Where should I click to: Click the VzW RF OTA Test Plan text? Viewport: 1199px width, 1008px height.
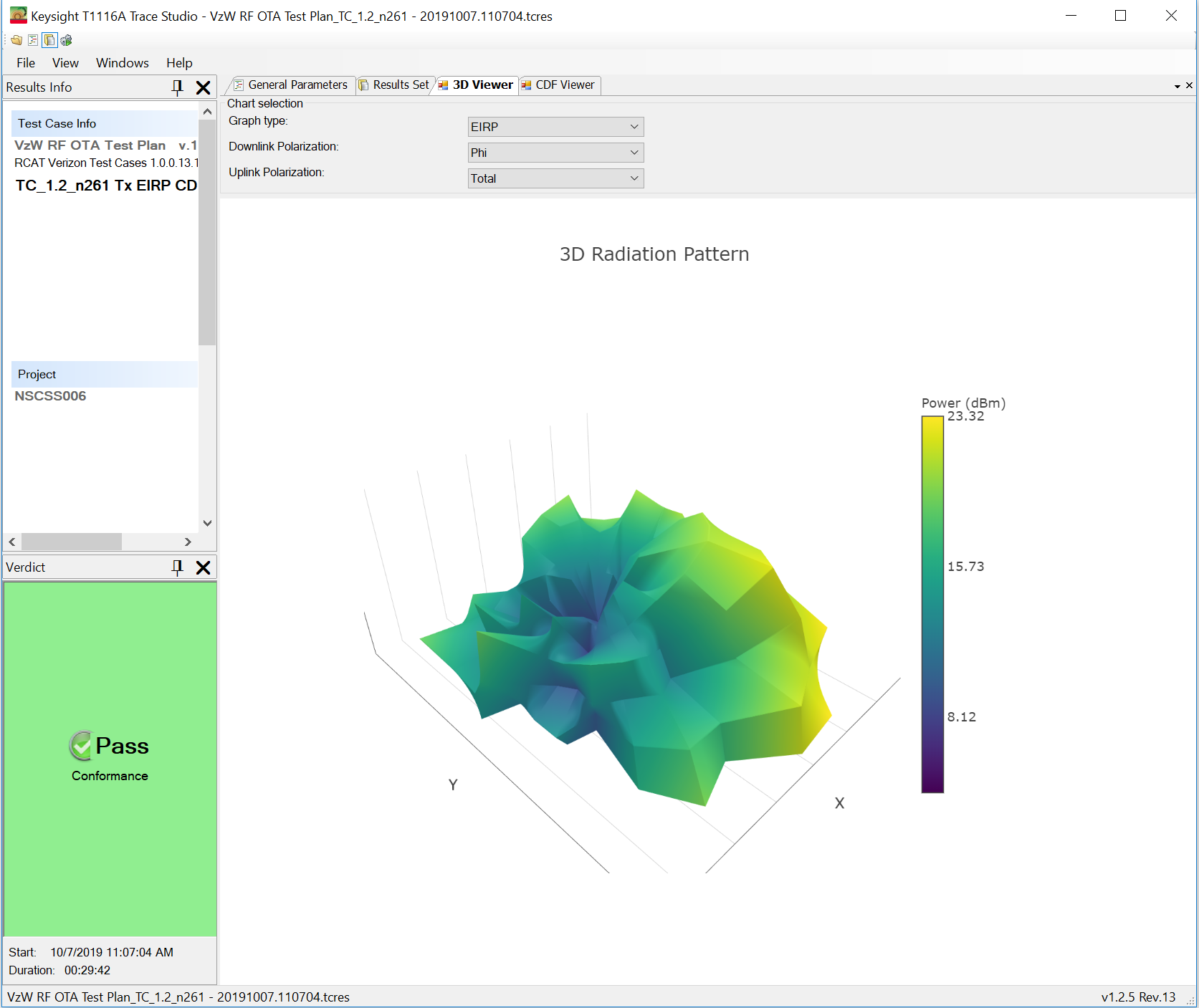(90, 145)
